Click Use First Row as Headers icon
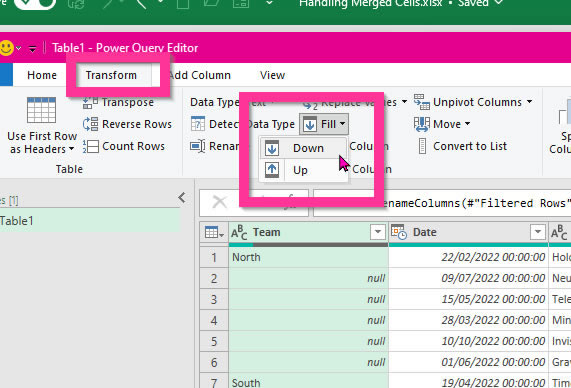The height and width of the screenshot is (388, 571). coord(42,110)
